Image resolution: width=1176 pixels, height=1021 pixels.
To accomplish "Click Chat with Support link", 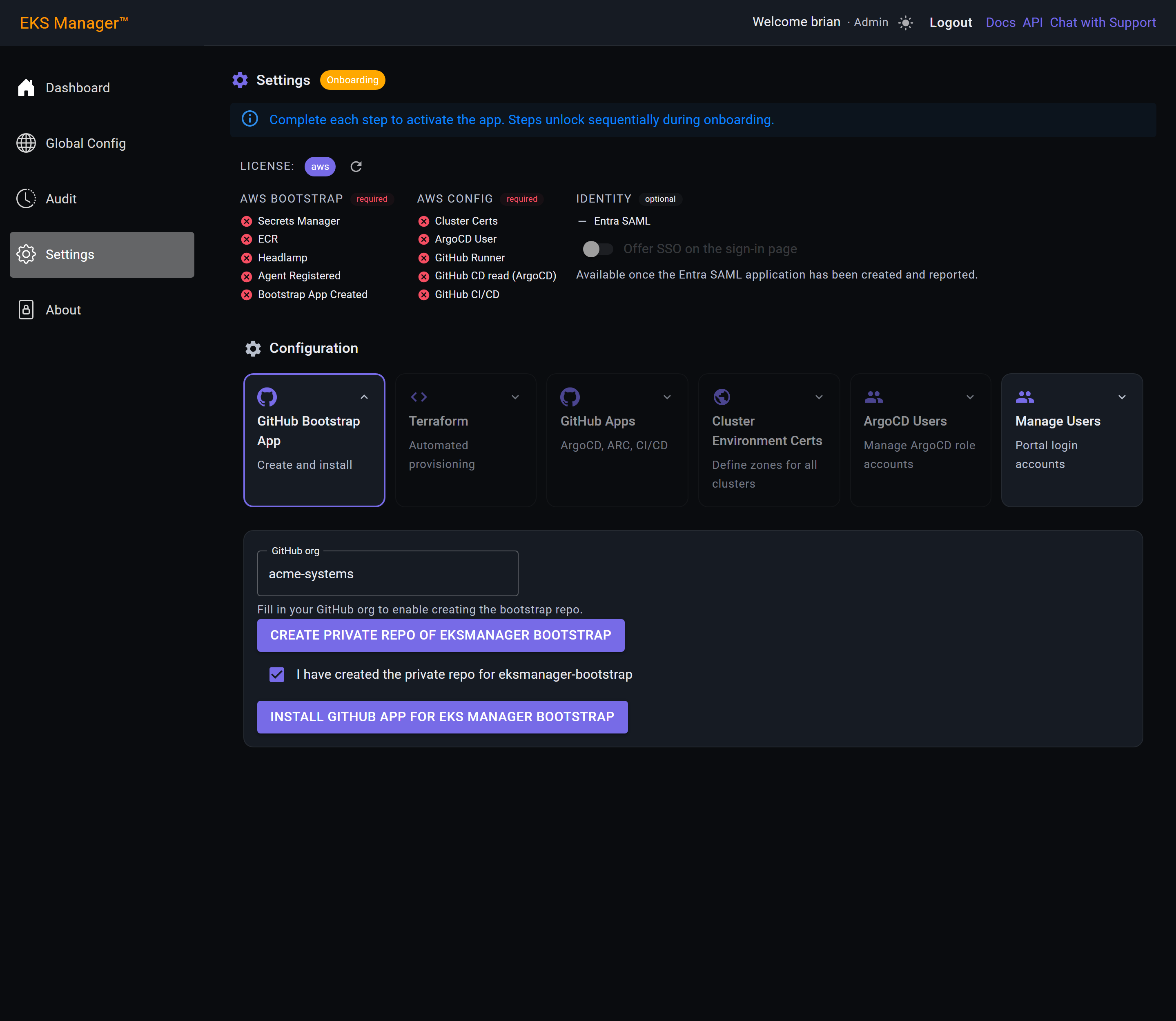I will (1102, 23).
